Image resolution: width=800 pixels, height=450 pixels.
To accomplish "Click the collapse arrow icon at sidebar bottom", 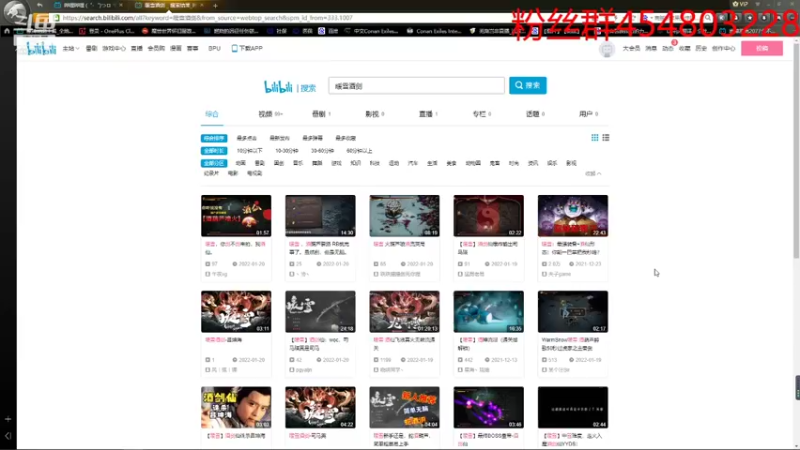I will click(x=8, y=436).
